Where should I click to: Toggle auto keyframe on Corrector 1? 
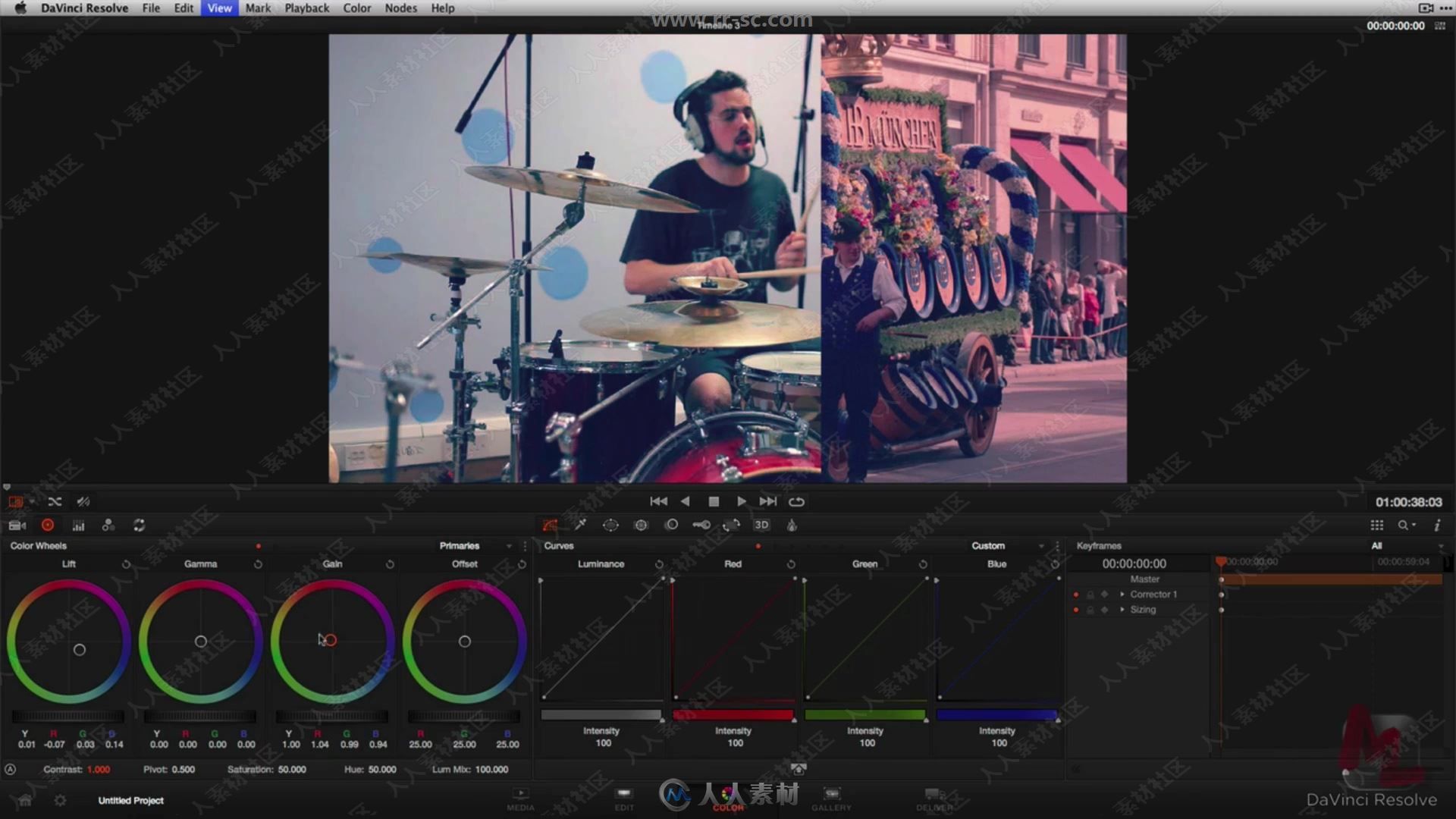tap(1076, 595)
